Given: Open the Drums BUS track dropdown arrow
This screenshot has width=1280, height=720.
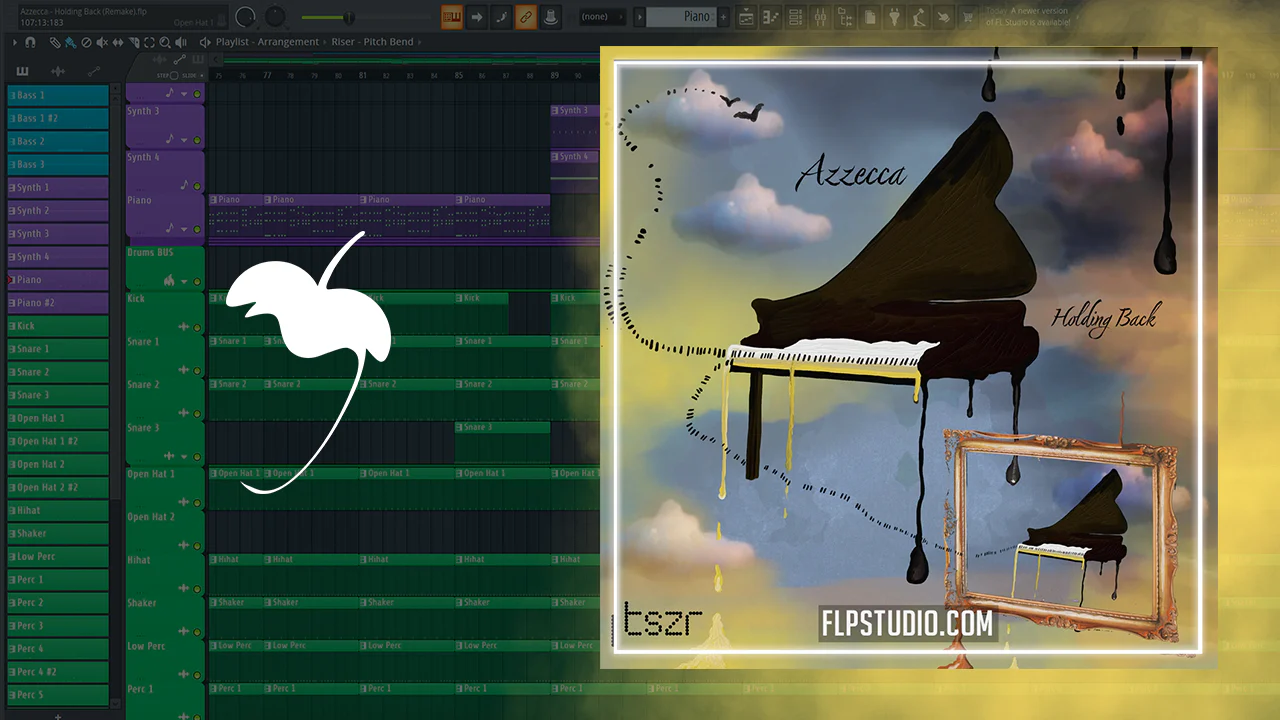Looking at the screenshot, I should [184, 282].
